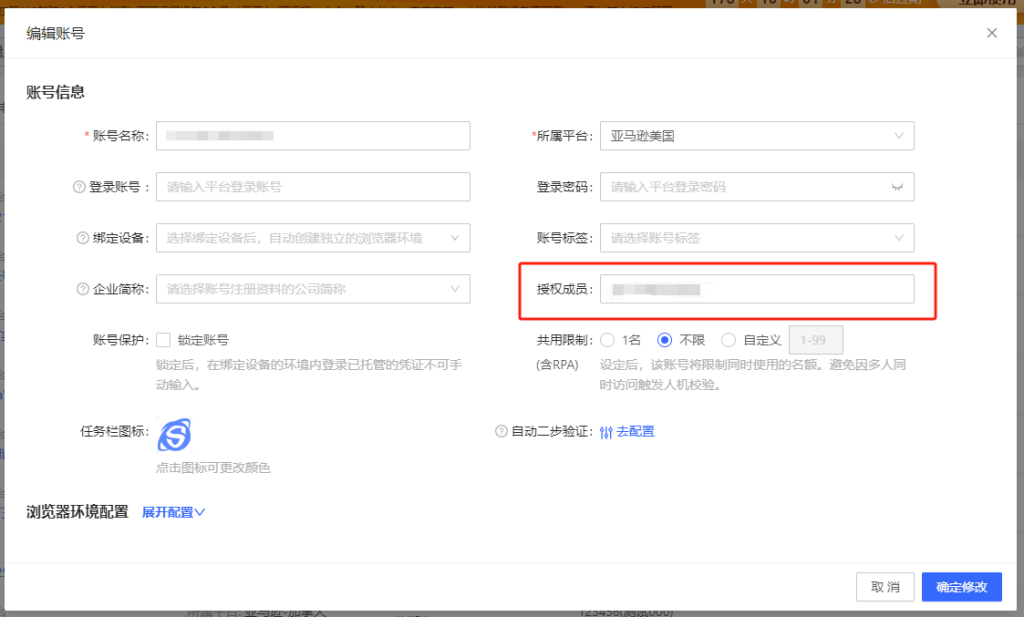The image size is (1024, 617).
Task: Select the 不限 radio option
Action: click(x=664, y=340)
